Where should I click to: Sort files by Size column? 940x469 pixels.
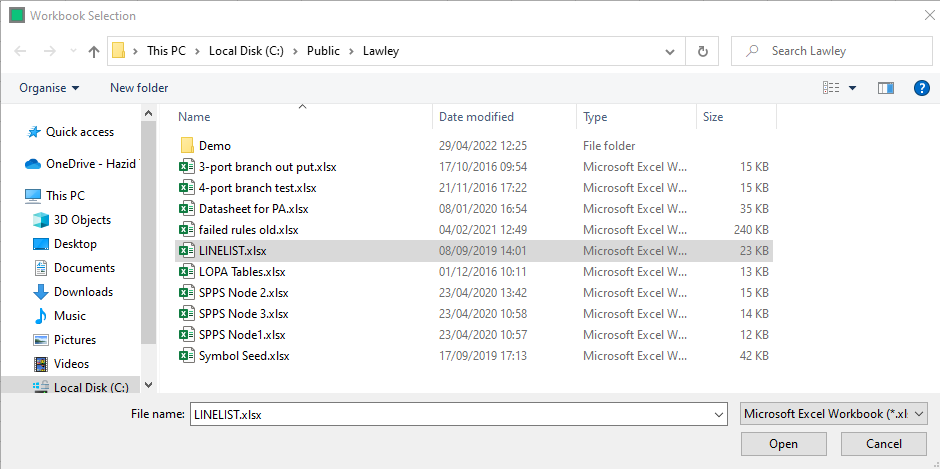point(713,117)
